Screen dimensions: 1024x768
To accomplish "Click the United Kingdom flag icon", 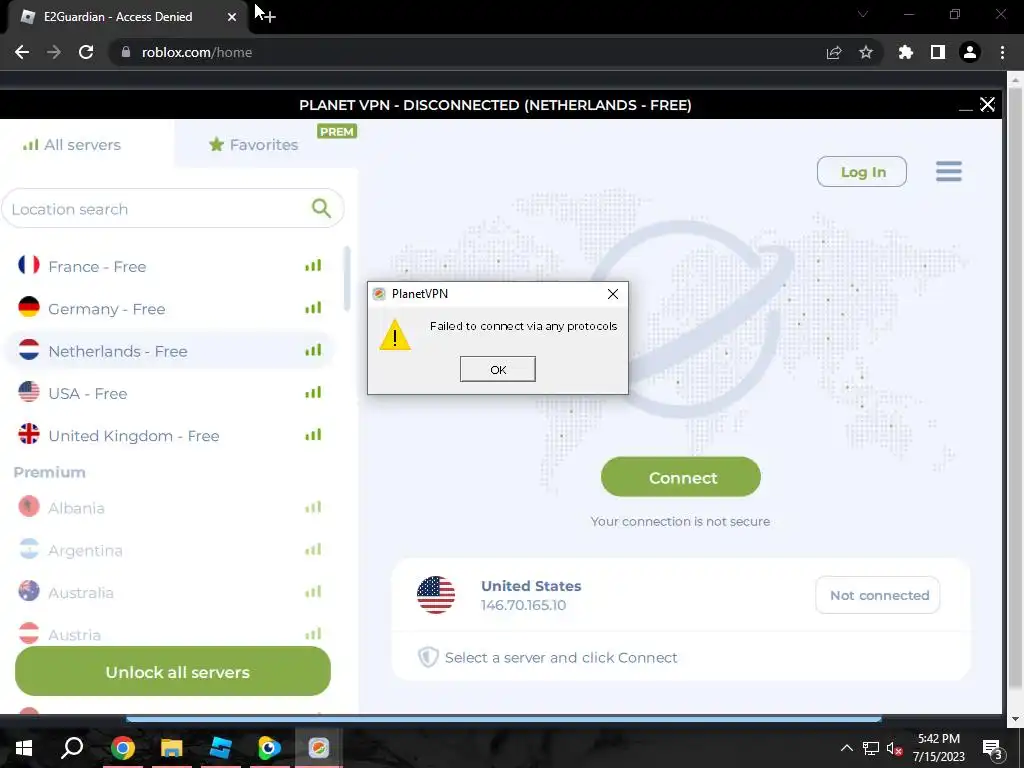I will pos(29,434).
